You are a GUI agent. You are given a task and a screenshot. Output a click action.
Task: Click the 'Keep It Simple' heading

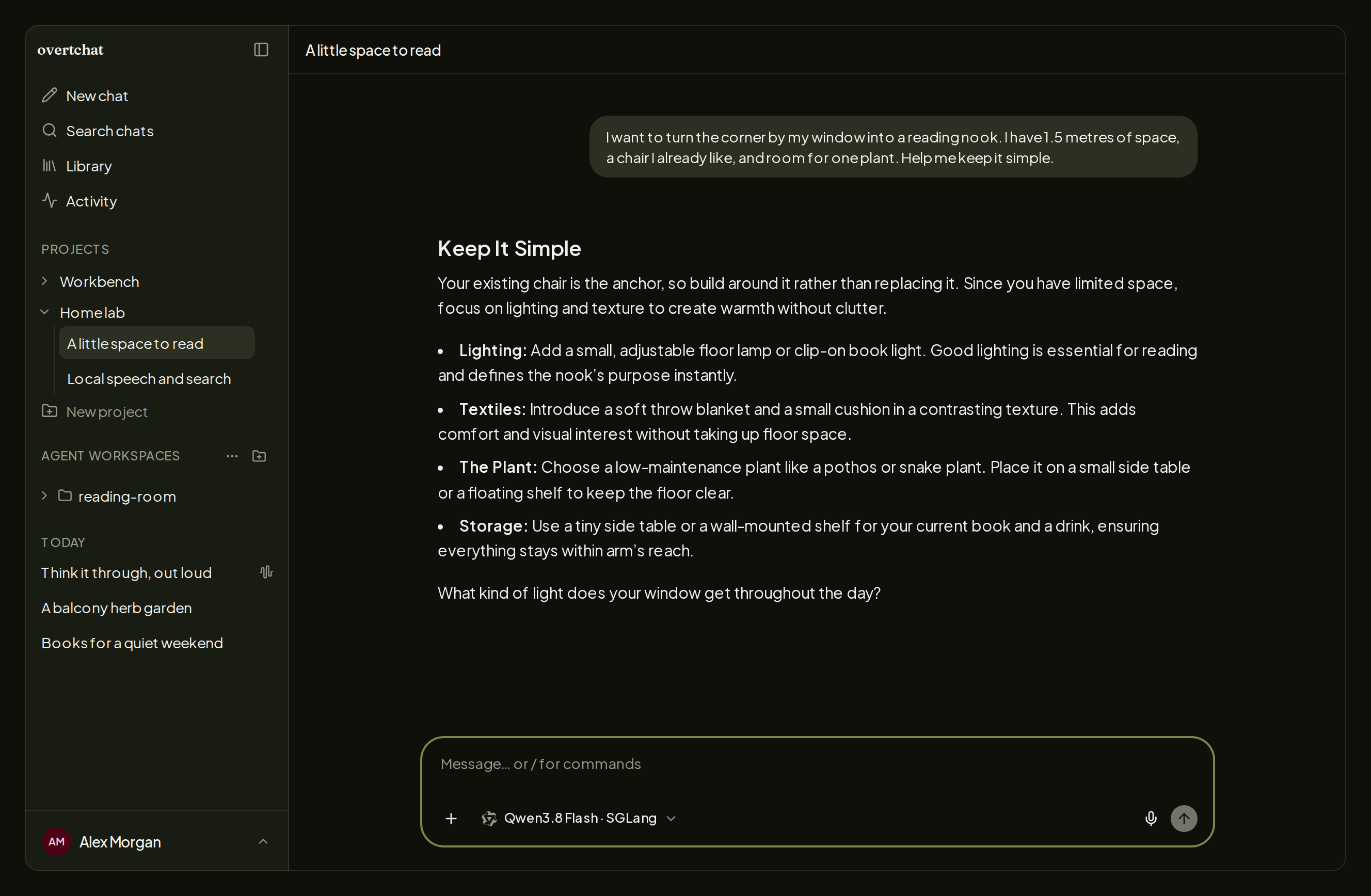pyautogui.click(x=509, y=248)
